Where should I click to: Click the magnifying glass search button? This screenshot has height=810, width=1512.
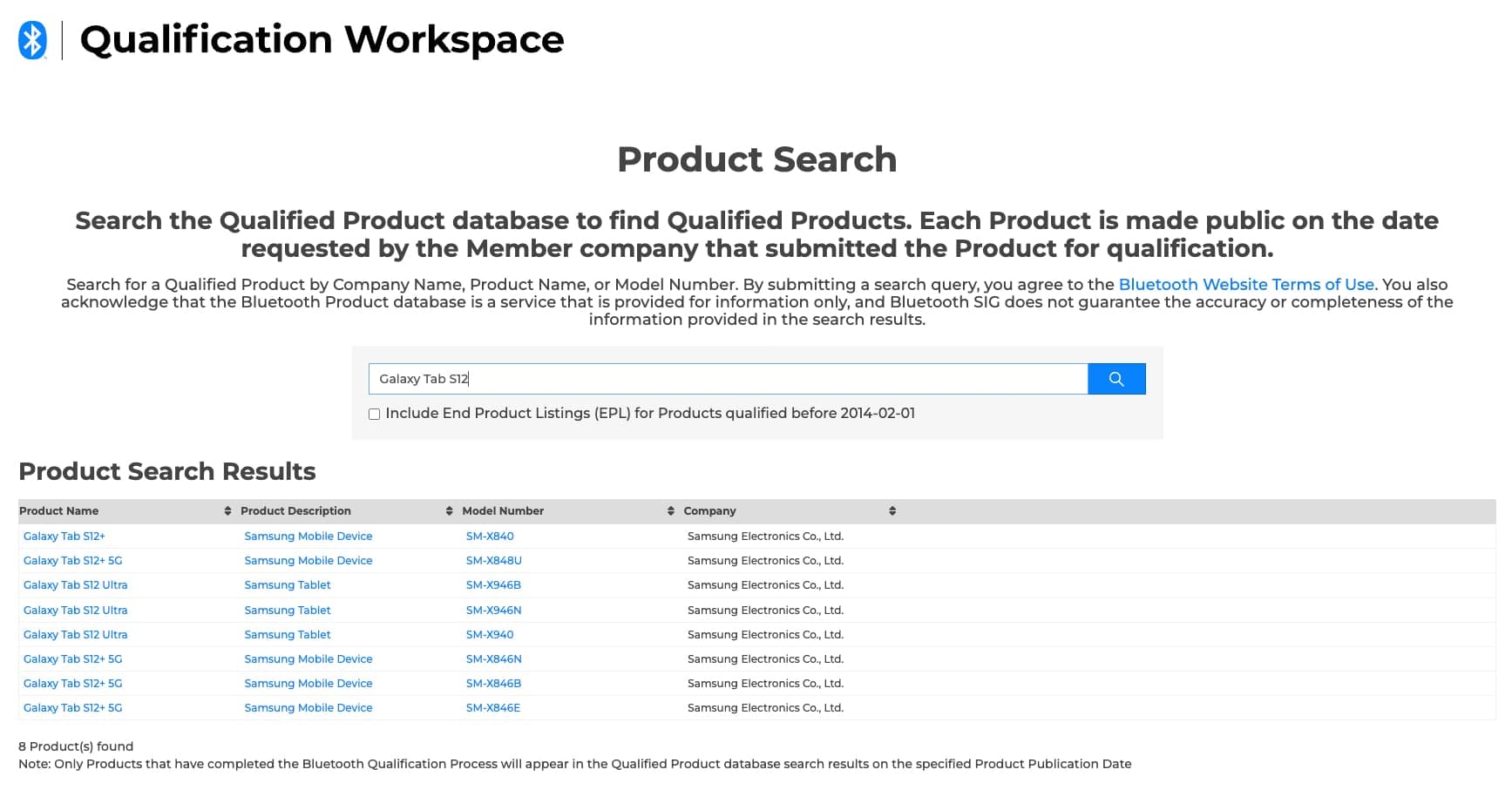[x=1116, y=379]
